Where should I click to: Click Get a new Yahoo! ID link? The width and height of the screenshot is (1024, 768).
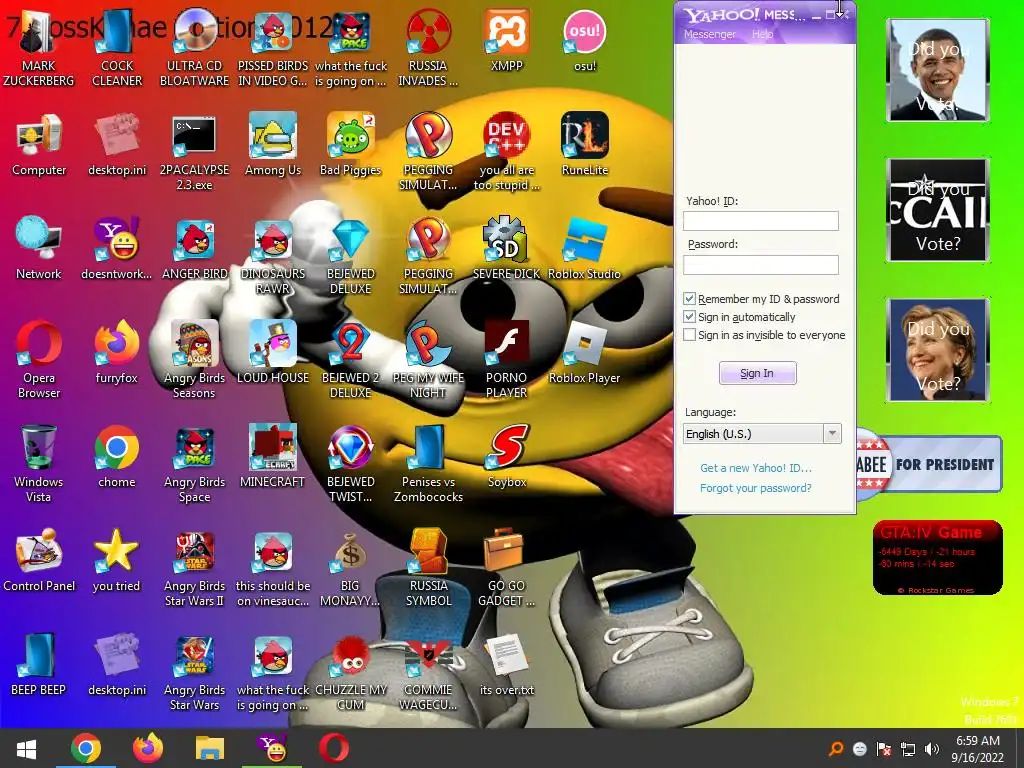(x=756, y=468)
